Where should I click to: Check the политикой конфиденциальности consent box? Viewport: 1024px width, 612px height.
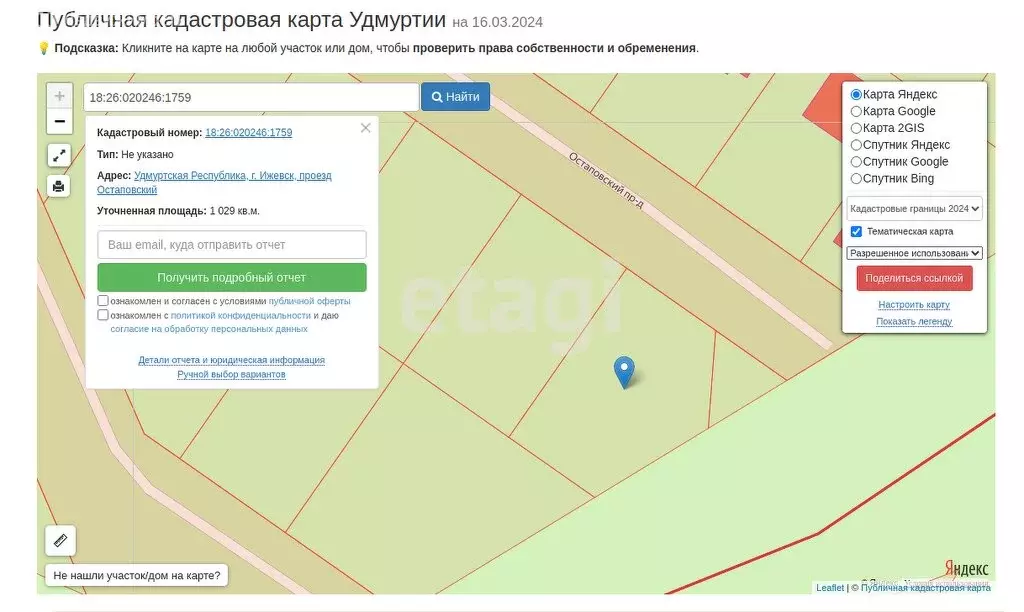(103, 315)
